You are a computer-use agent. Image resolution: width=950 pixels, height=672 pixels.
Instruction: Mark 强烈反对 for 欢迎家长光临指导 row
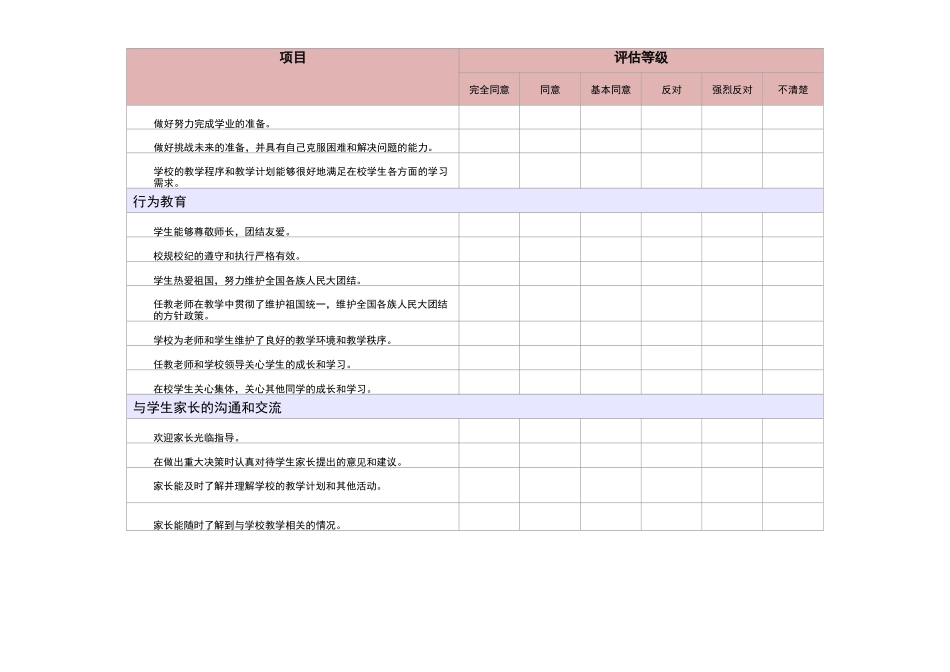point(732,431)
